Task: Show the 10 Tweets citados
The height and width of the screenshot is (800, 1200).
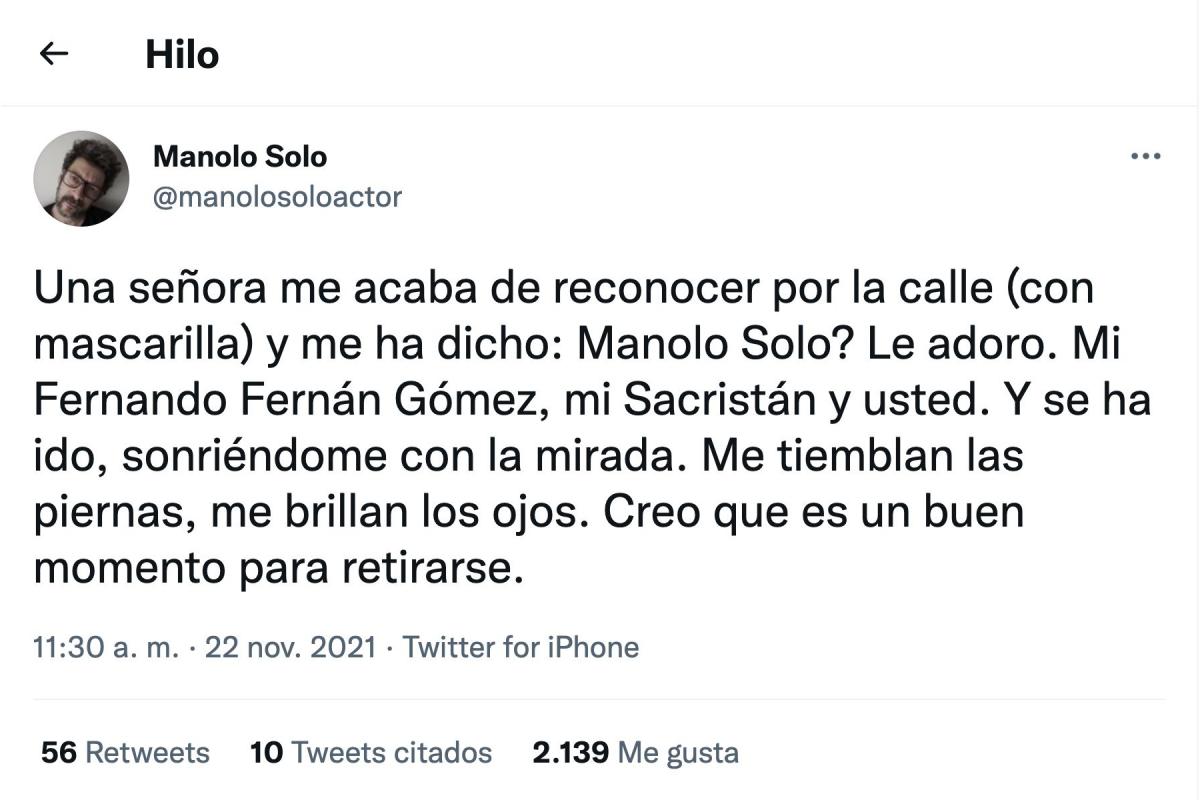Action: [x=371, y=752]
